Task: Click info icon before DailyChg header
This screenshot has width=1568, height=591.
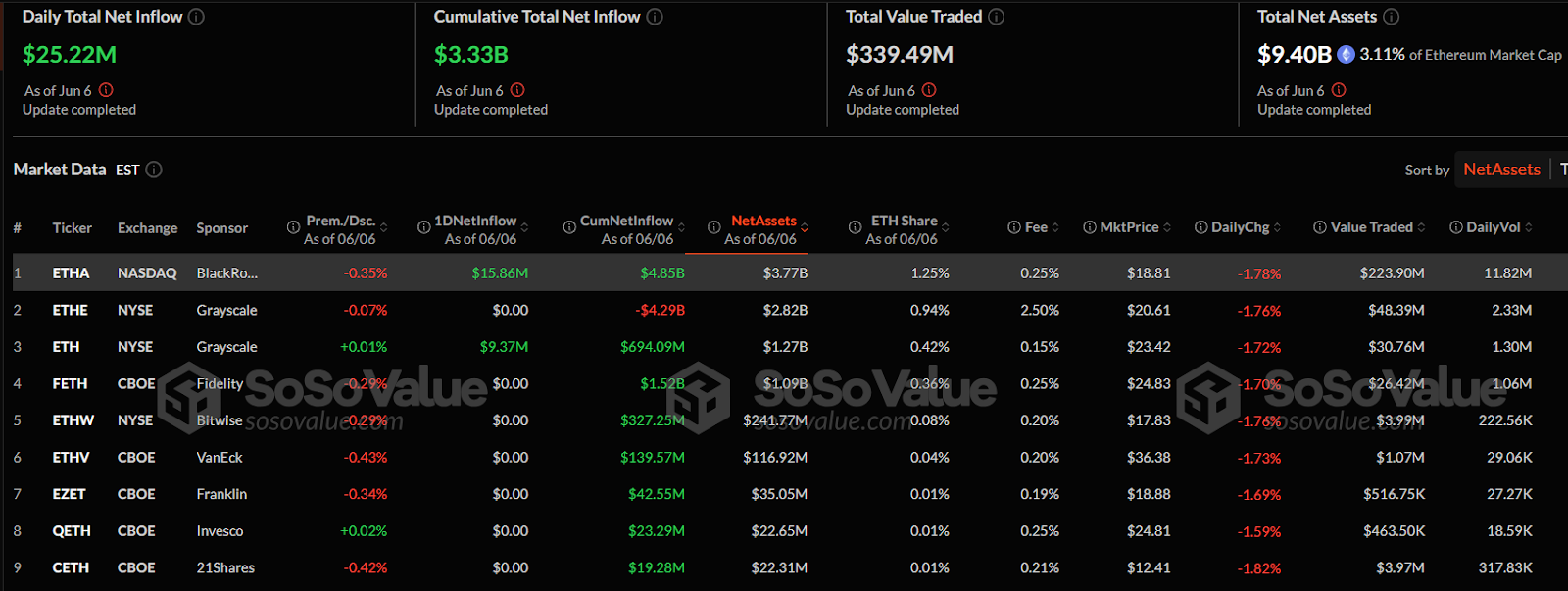Action: click(1201, 227)
